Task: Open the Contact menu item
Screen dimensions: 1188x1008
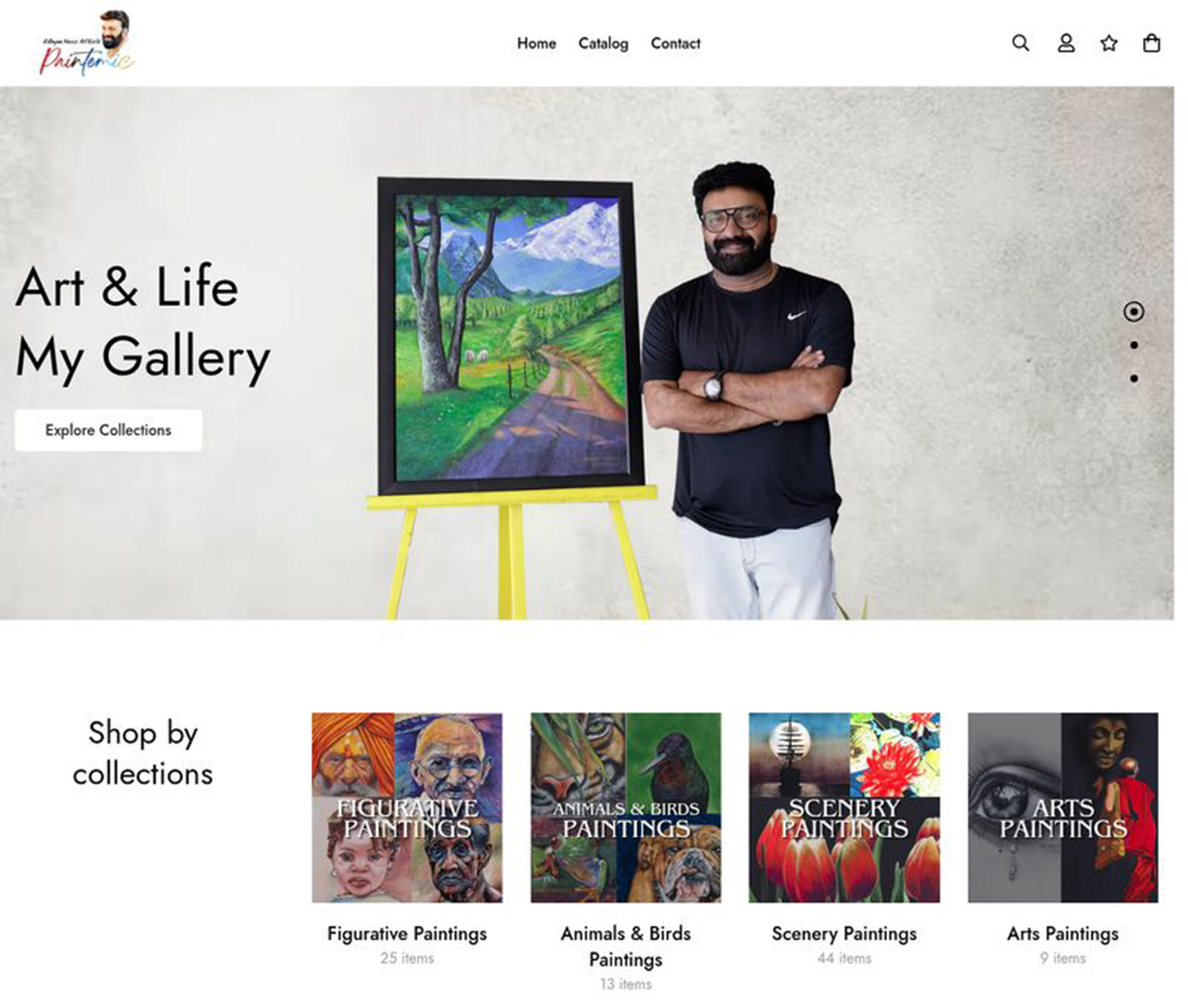Action: (x=675, y=44)
